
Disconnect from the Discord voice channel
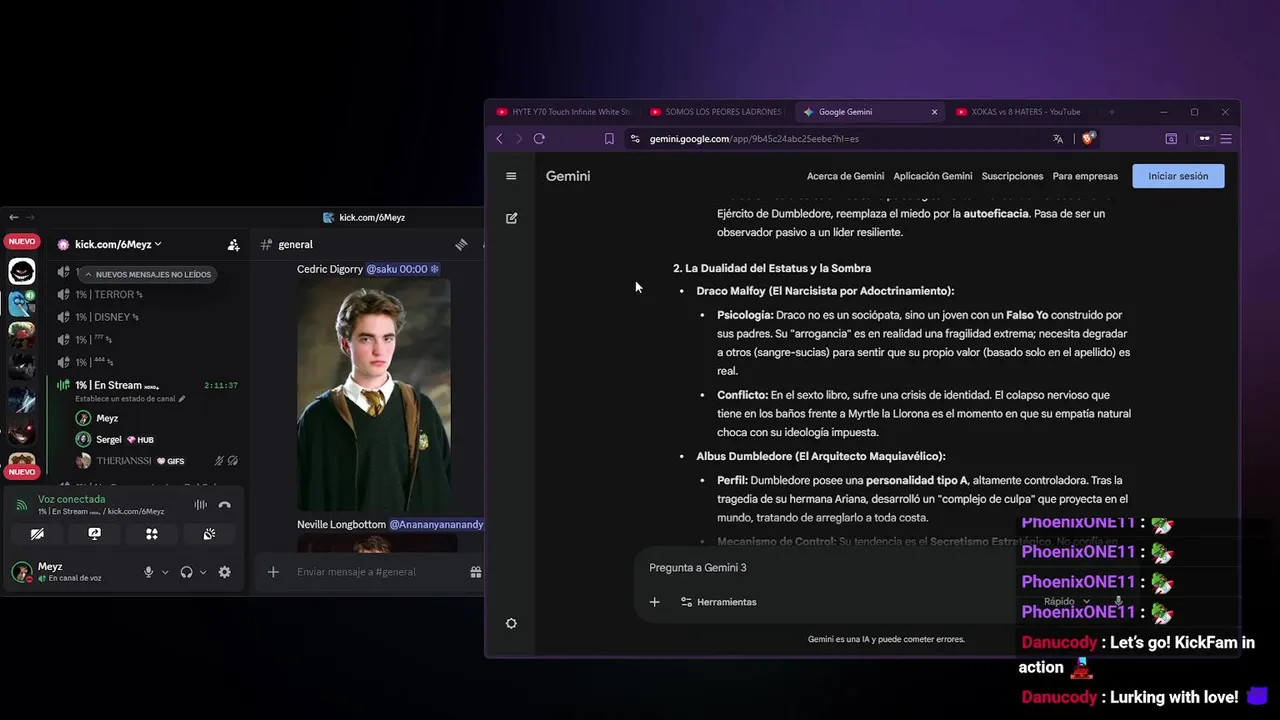(225, 505)
